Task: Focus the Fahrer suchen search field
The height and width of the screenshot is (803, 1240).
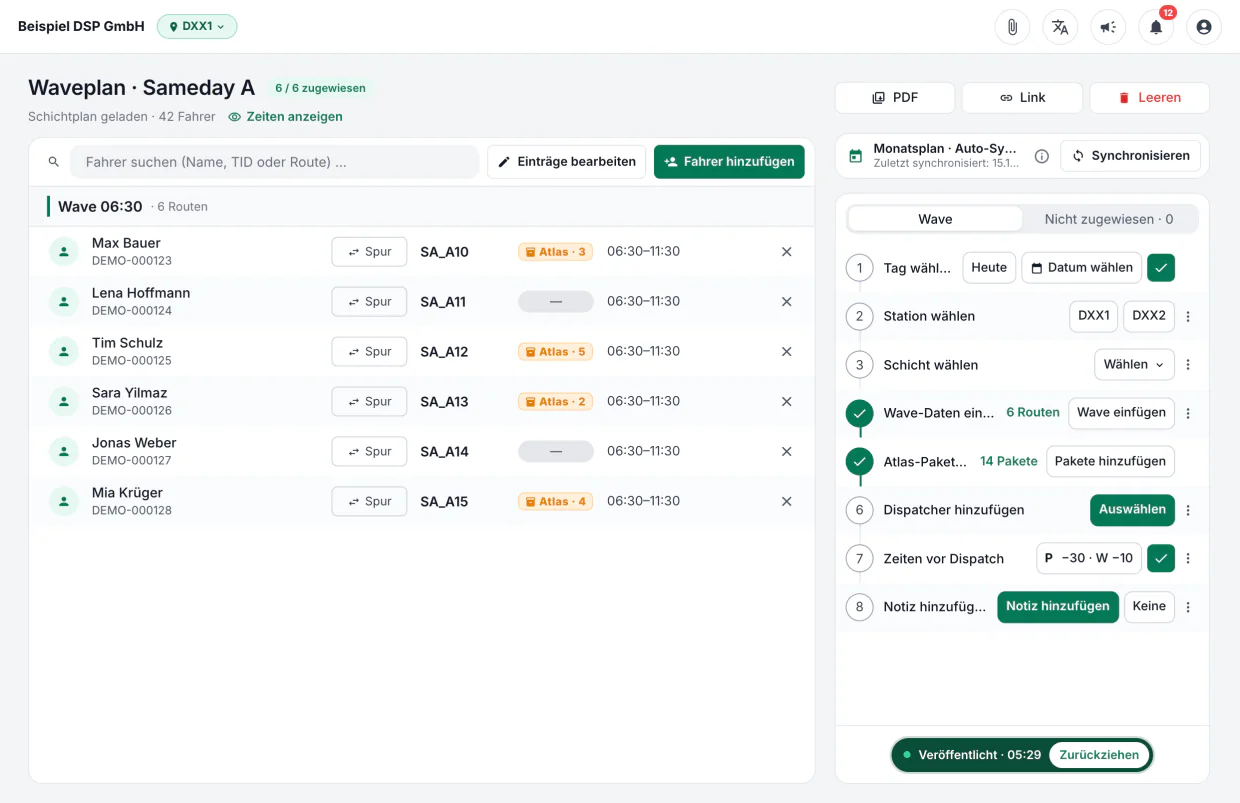Action: 274,162
